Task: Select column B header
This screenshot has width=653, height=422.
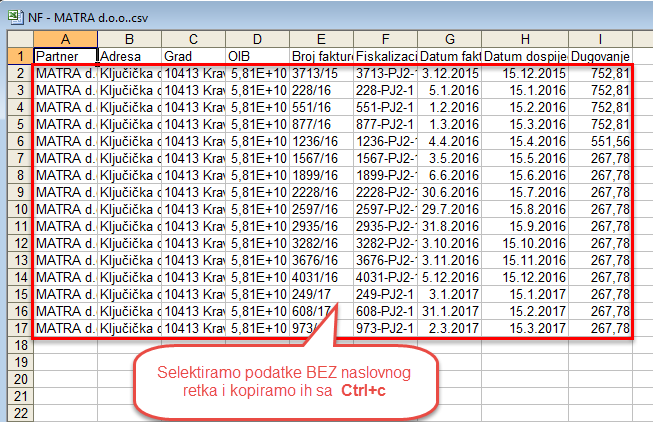Action: (x=130, y=40)
